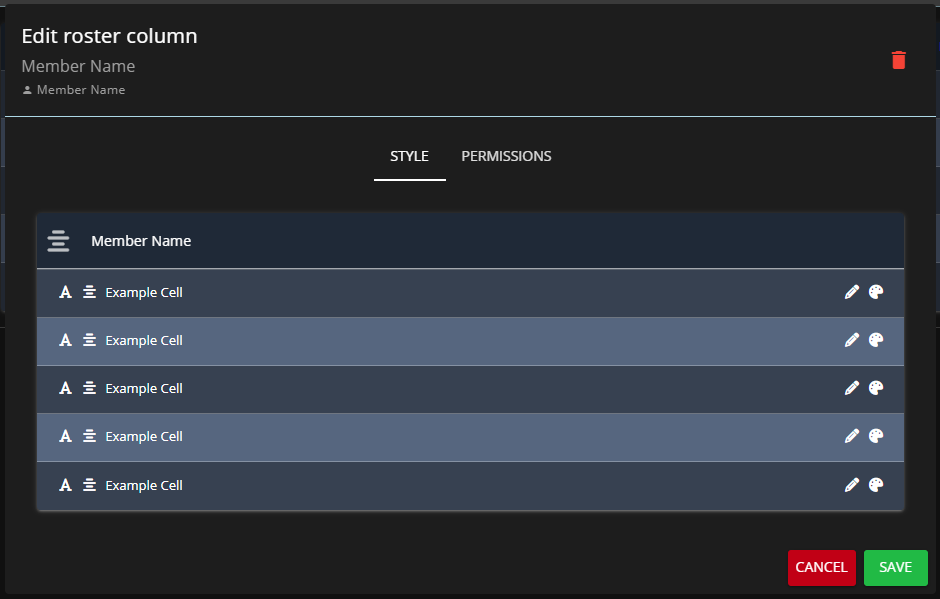Click the header alignment icon beside Member Name
Viewport: 940px width, 599px height.
tap(59, 241)
